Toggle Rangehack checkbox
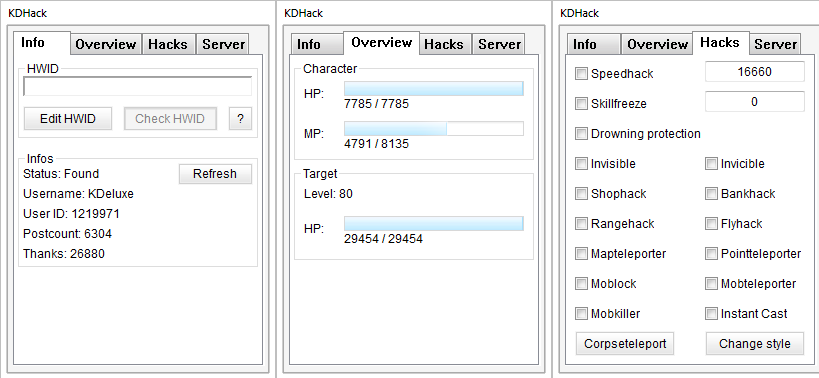 click(x=581, y=223)
